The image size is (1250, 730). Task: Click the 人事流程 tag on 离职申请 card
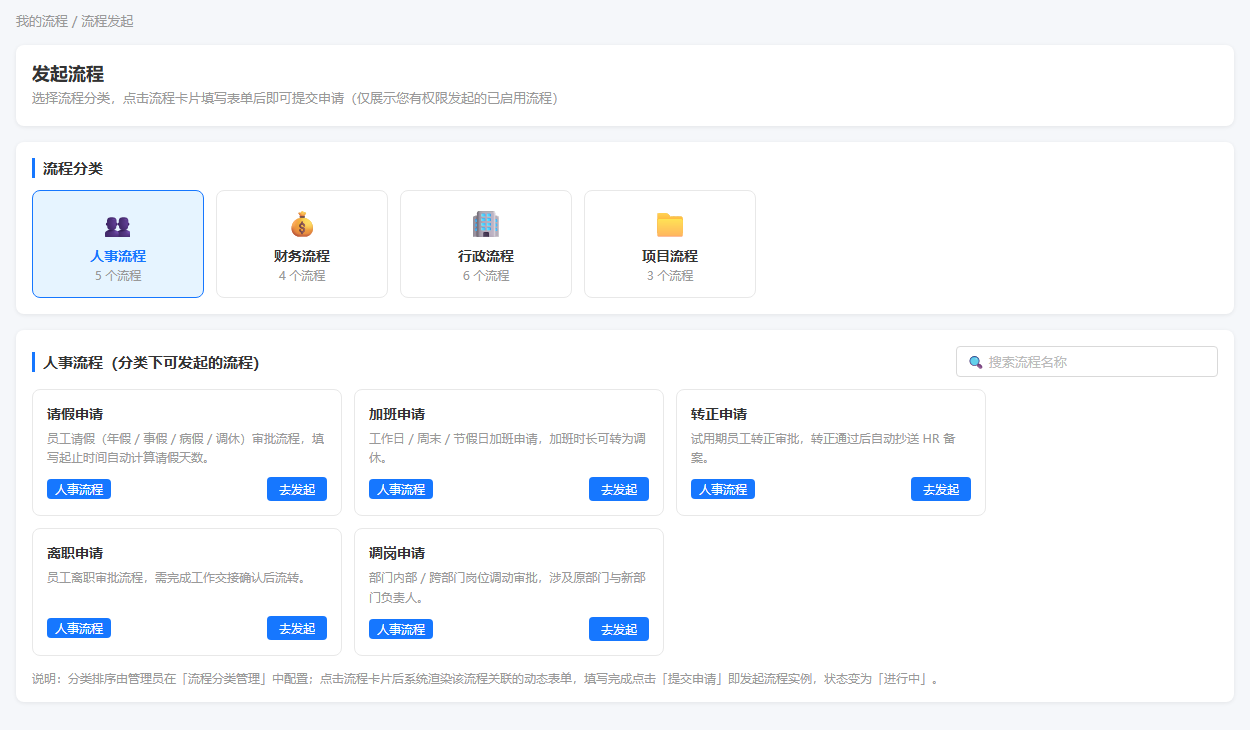[79, 628]
